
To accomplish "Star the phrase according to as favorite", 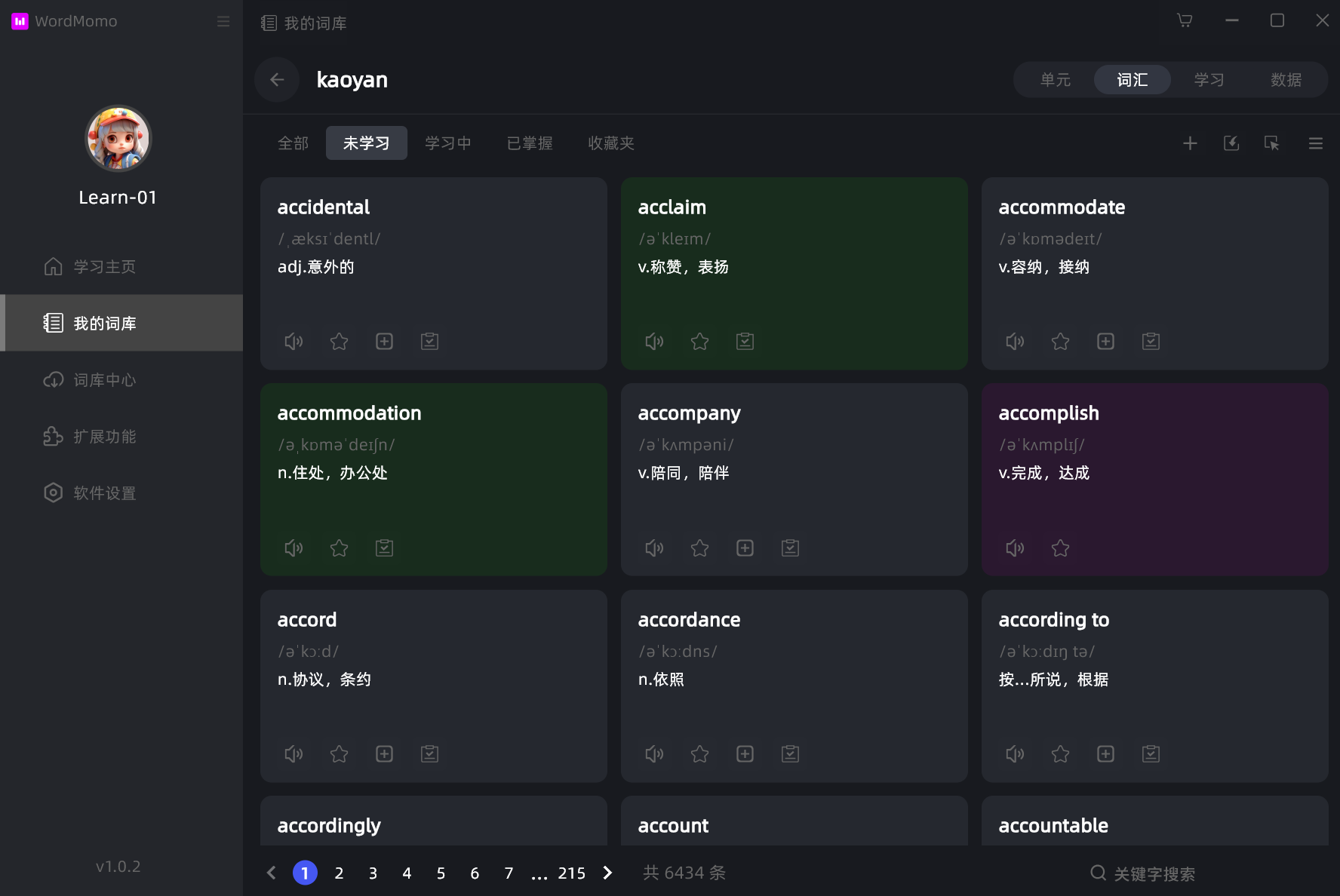I will click(1060, 754).
